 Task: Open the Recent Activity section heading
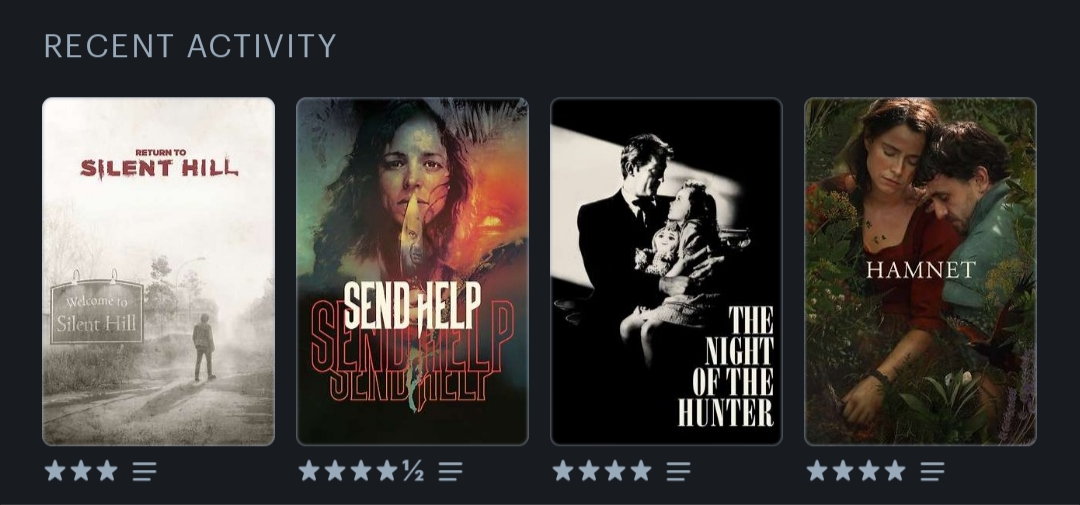point(190,46)
